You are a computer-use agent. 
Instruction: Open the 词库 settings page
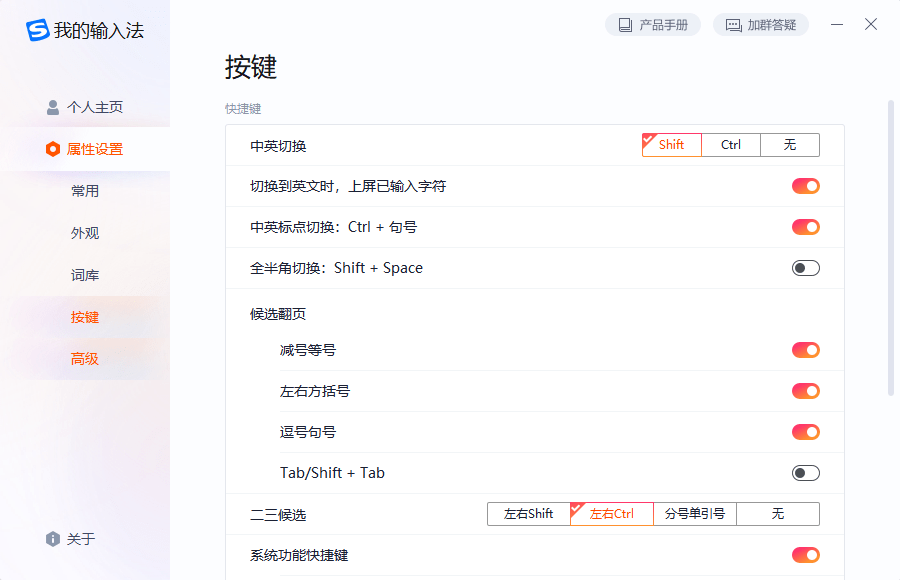86,275
